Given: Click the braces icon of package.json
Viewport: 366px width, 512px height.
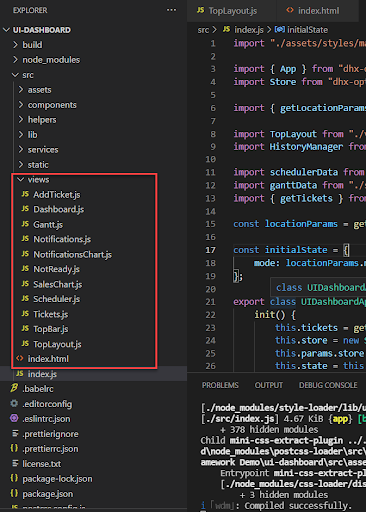Looking at the screenshot, I should click(x=14, y=493).
